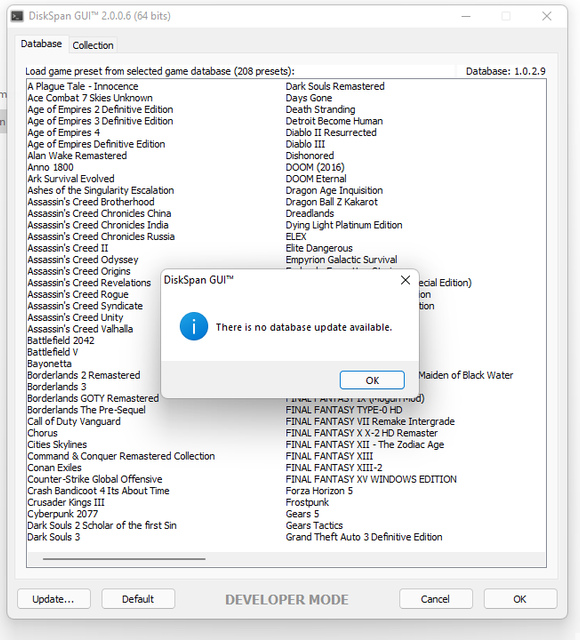Select 'Anno 1800' preset
The image size is (580, 640).
click(51, 167)
